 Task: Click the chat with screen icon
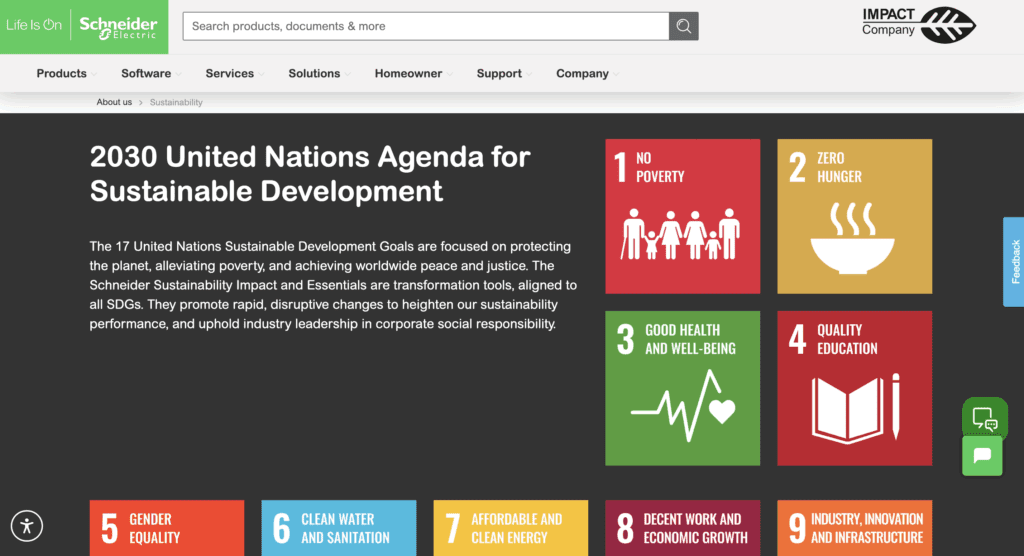(984, 418)
